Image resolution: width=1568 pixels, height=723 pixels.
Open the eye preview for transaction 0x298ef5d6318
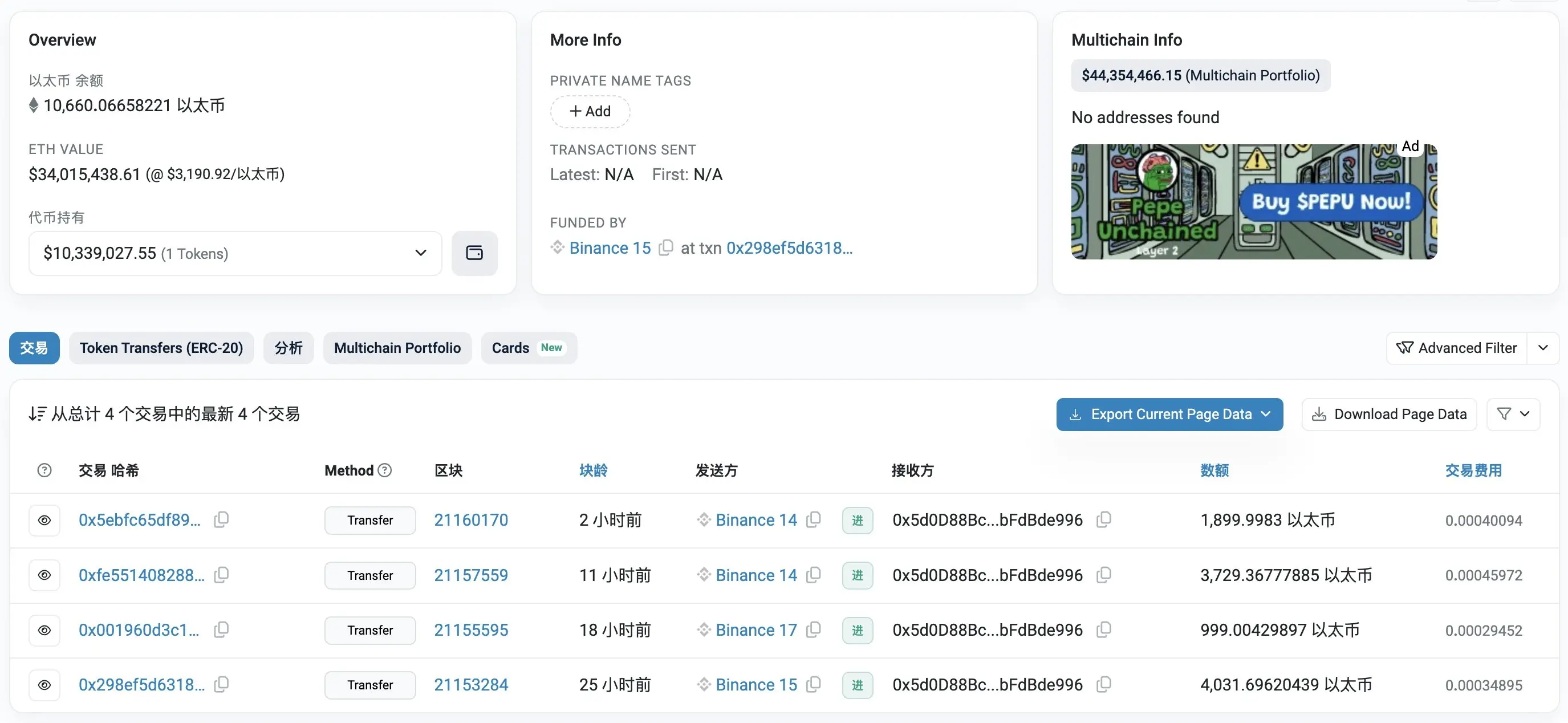click(44, 685)
